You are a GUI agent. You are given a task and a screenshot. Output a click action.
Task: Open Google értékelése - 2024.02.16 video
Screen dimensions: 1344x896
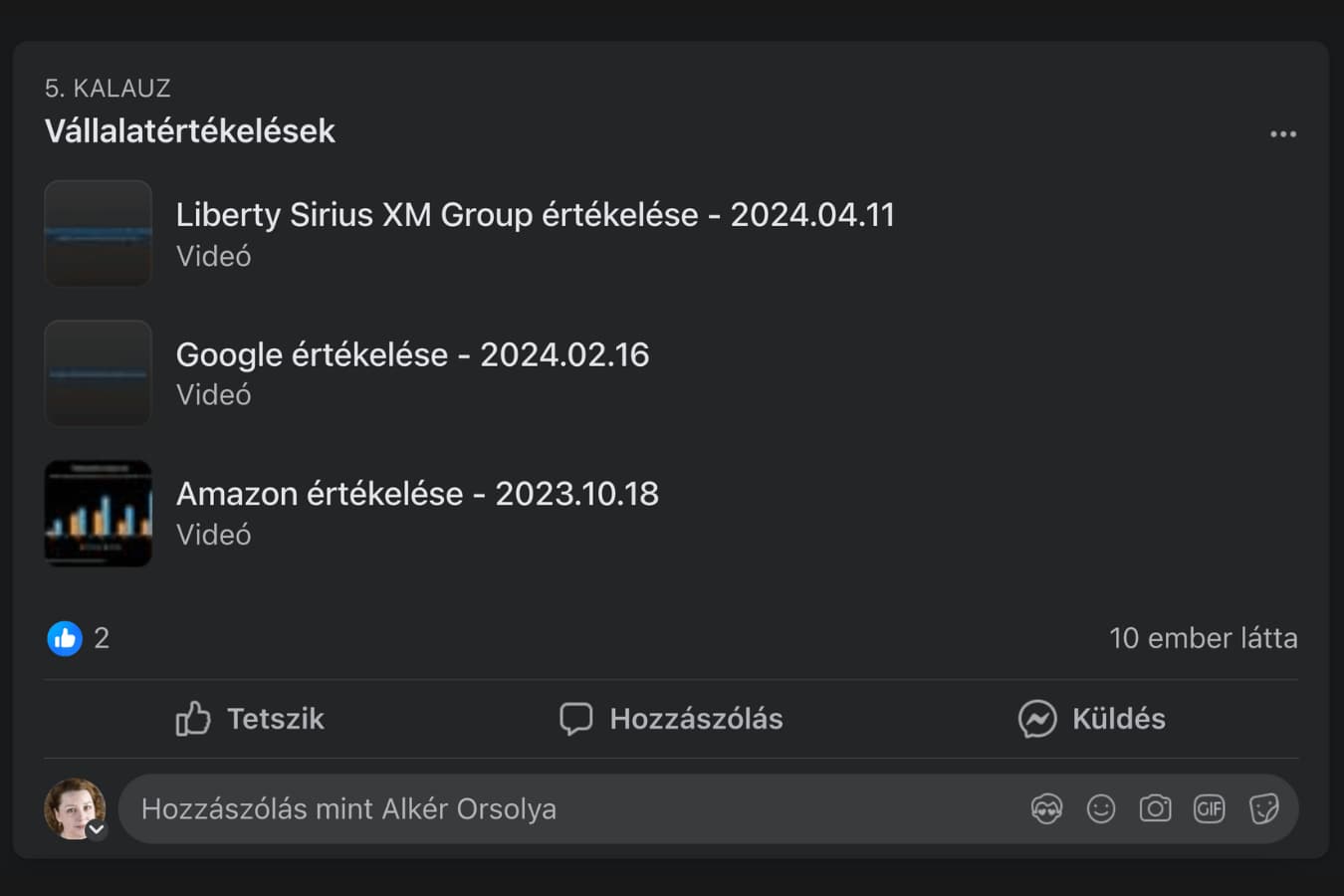412,353
